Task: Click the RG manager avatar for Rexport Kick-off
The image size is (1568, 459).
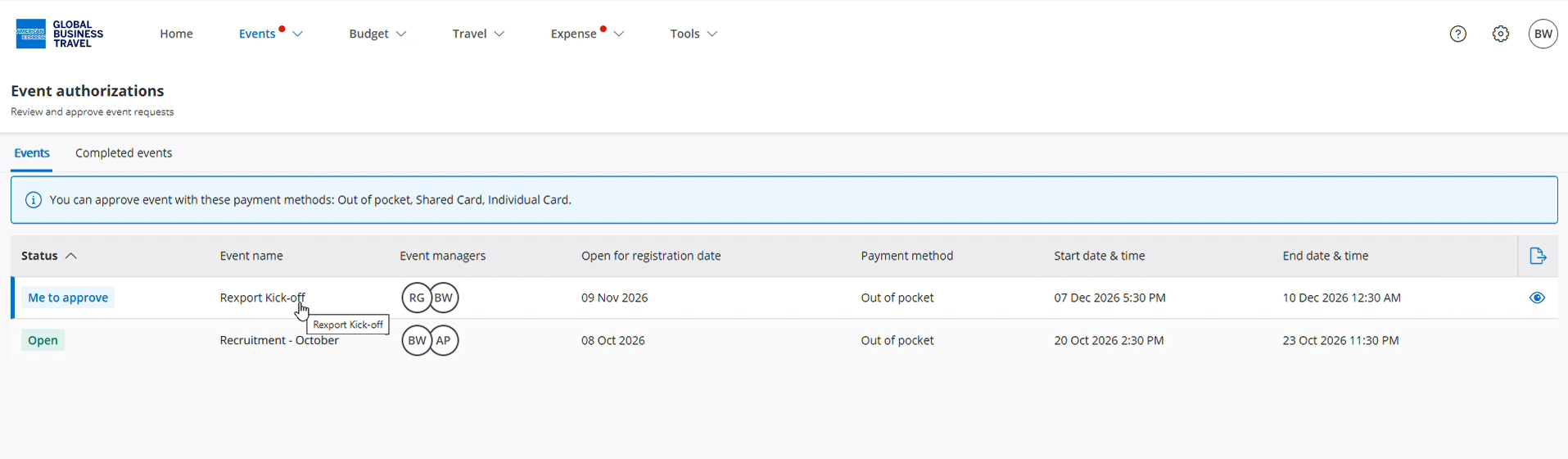Action: coord(416,298)
